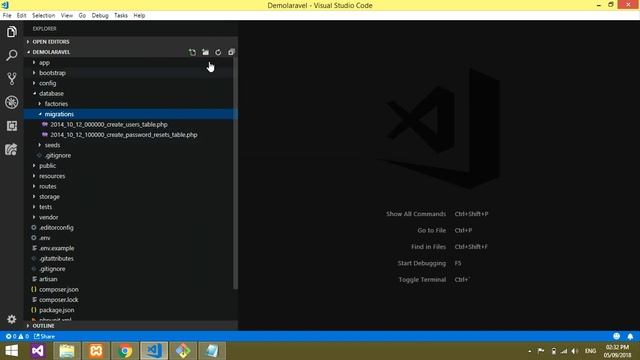This screenshot has height=360, width=640.
Task: Refresh the explorer tree
Action: 218,52
